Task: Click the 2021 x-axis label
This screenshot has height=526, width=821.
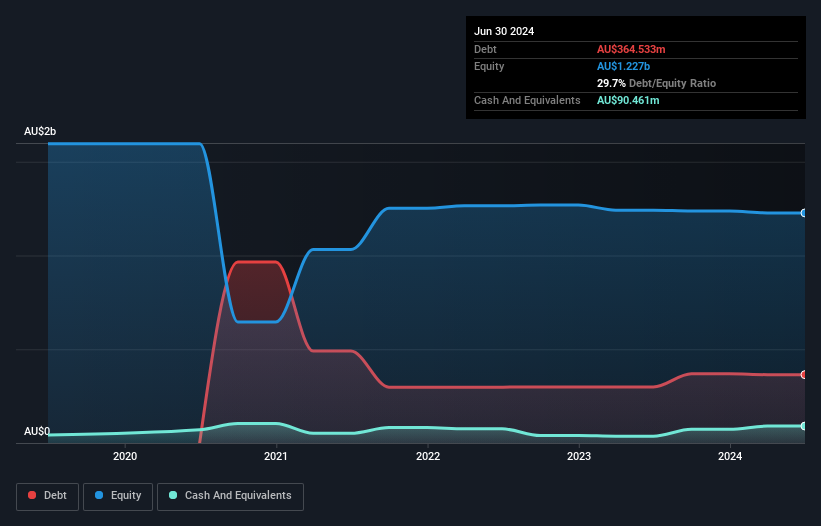Action: click(x=276, y=456)
